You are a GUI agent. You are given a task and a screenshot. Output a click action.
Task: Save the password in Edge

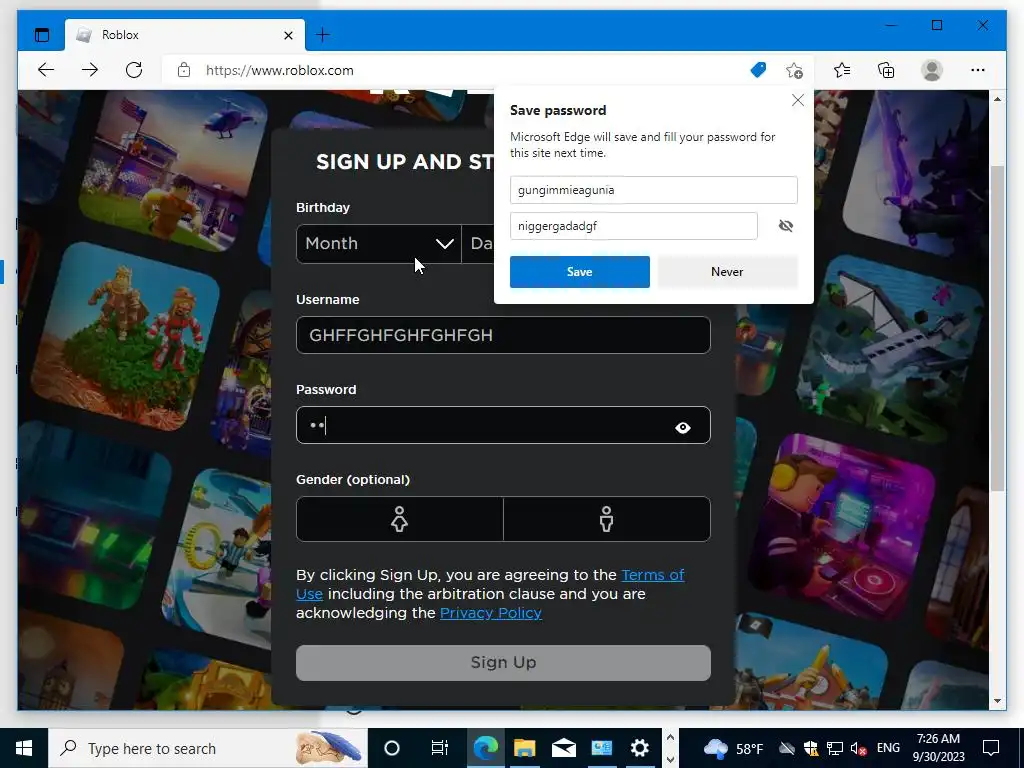pos(580,272)
